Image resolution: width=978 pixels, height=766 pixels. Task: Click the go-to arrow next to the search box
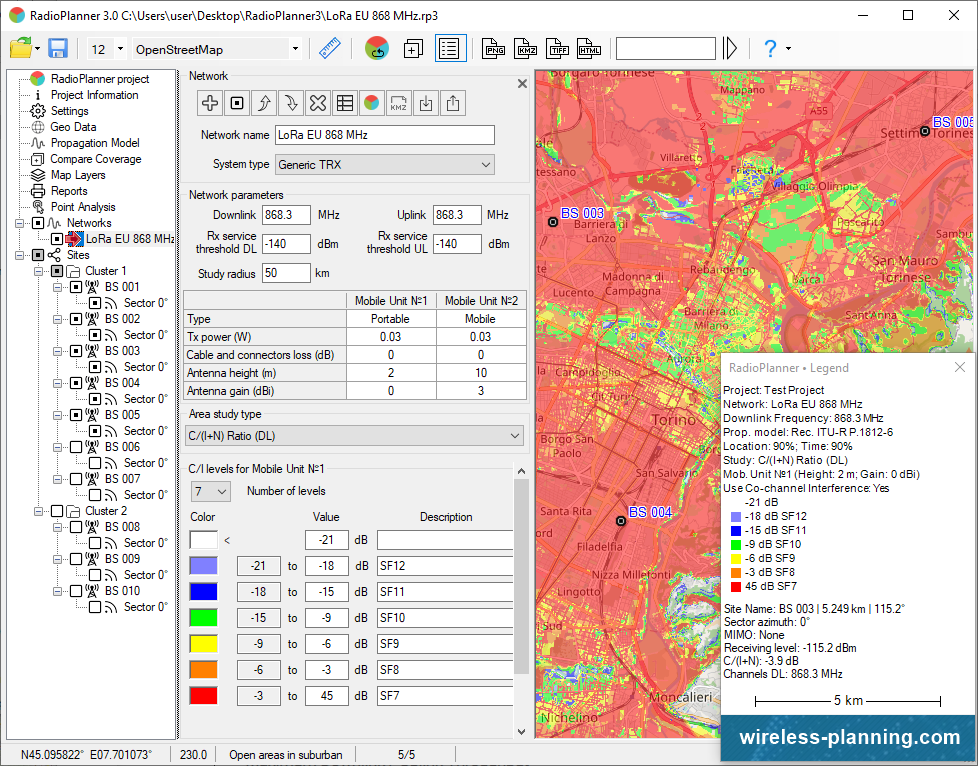[730, 48]
